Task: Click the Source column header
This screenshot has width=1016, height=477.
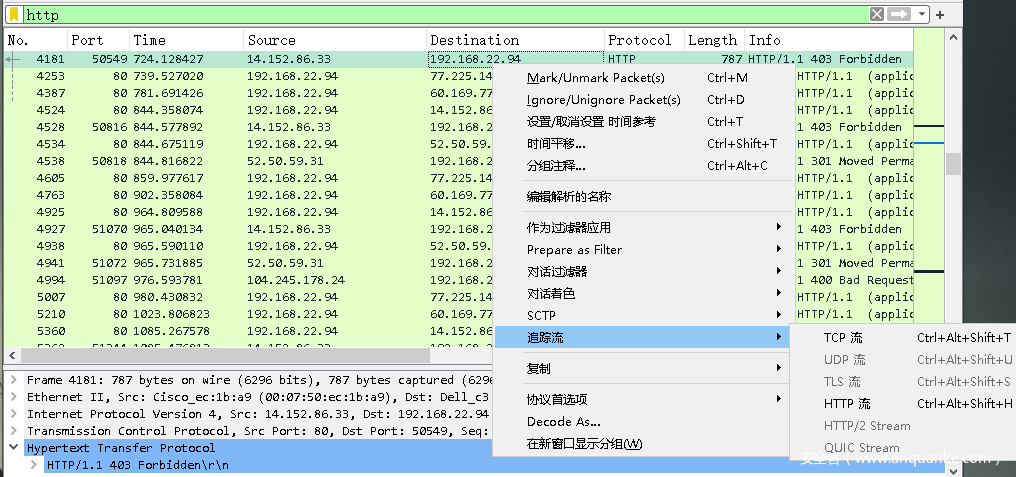Action: coord(271,40)
